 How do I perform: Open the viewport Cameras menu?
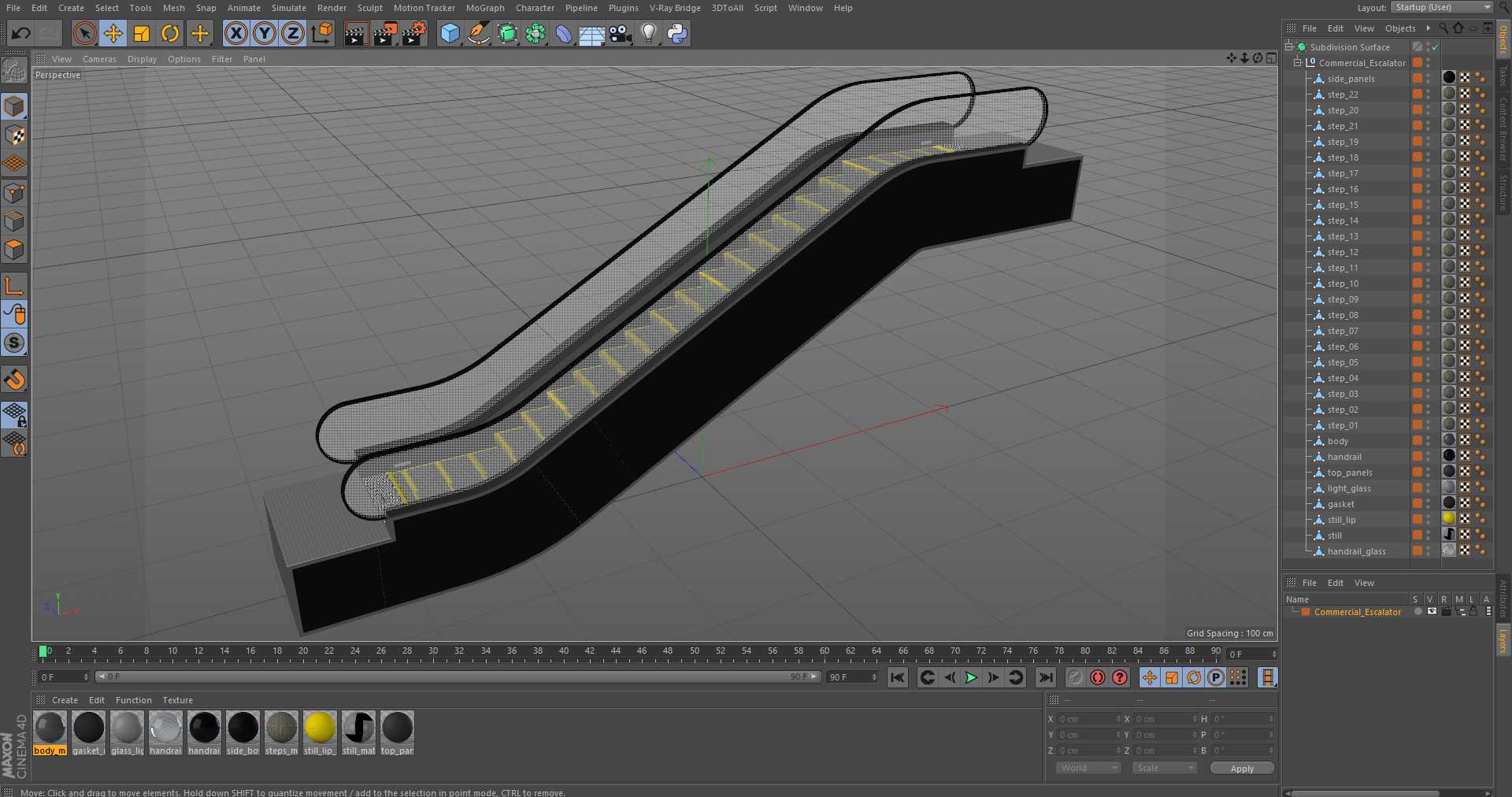pyautogui.click(x=99, y=59)
